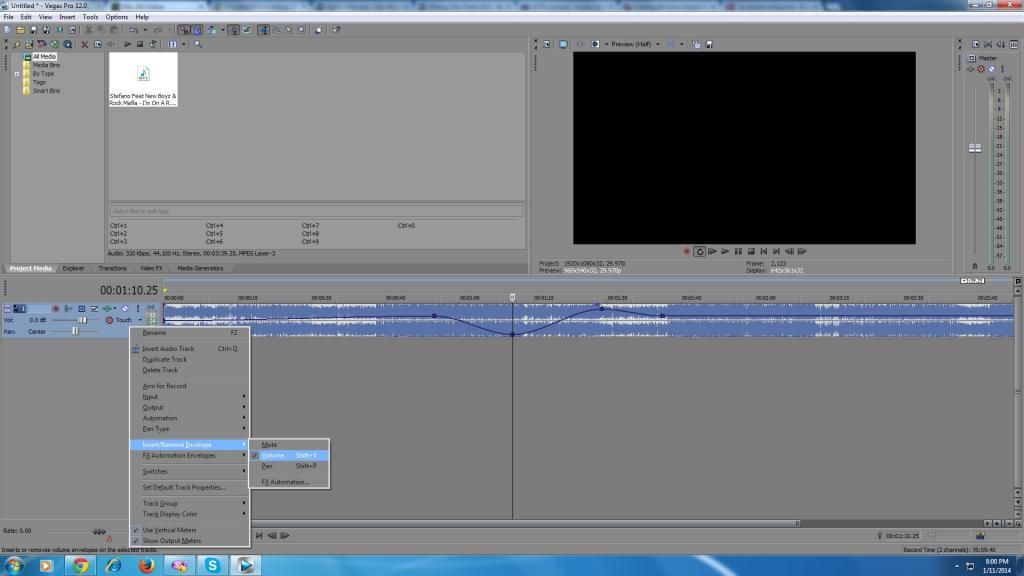
Task: Expand the By Type tree node
Action: pos(17,74)
